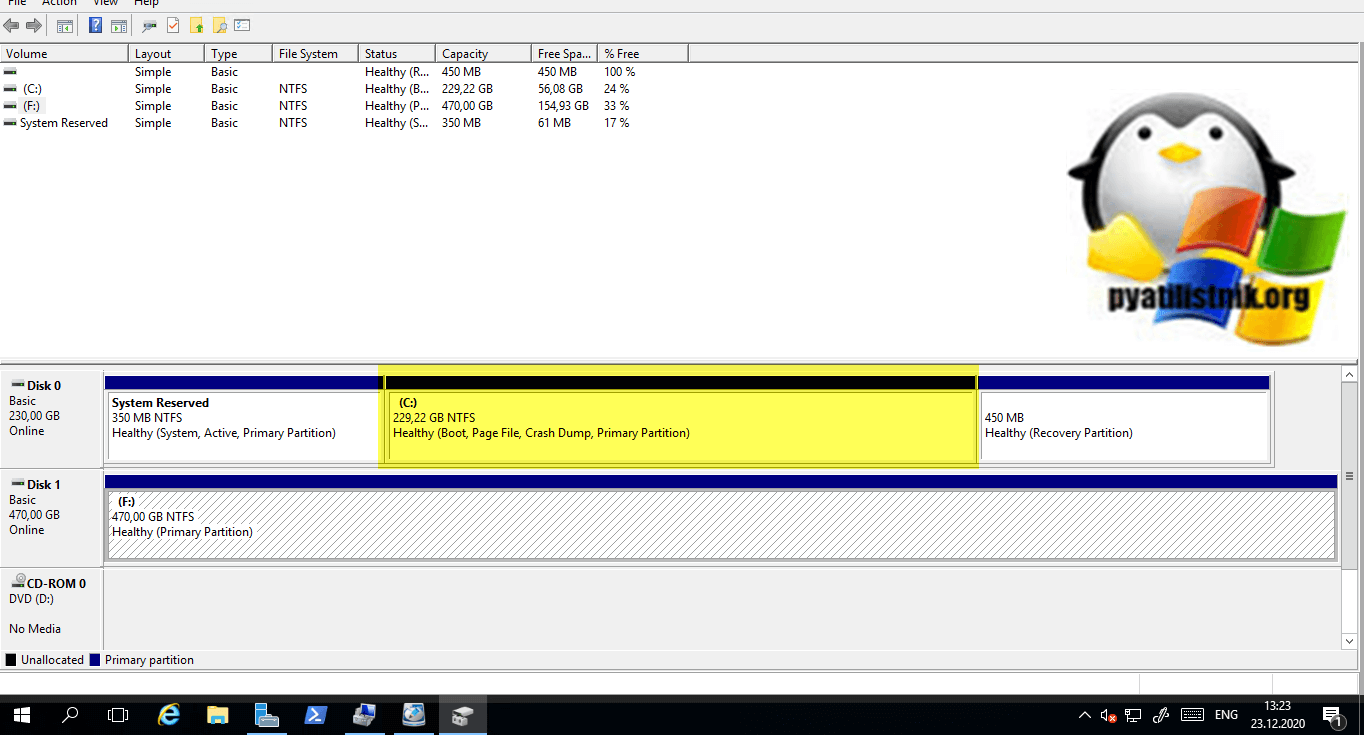The width and height of the screenshot is (1364, 735).
Task: Click the File System column header
Action: pyautogui.click(x=314, y=54)
